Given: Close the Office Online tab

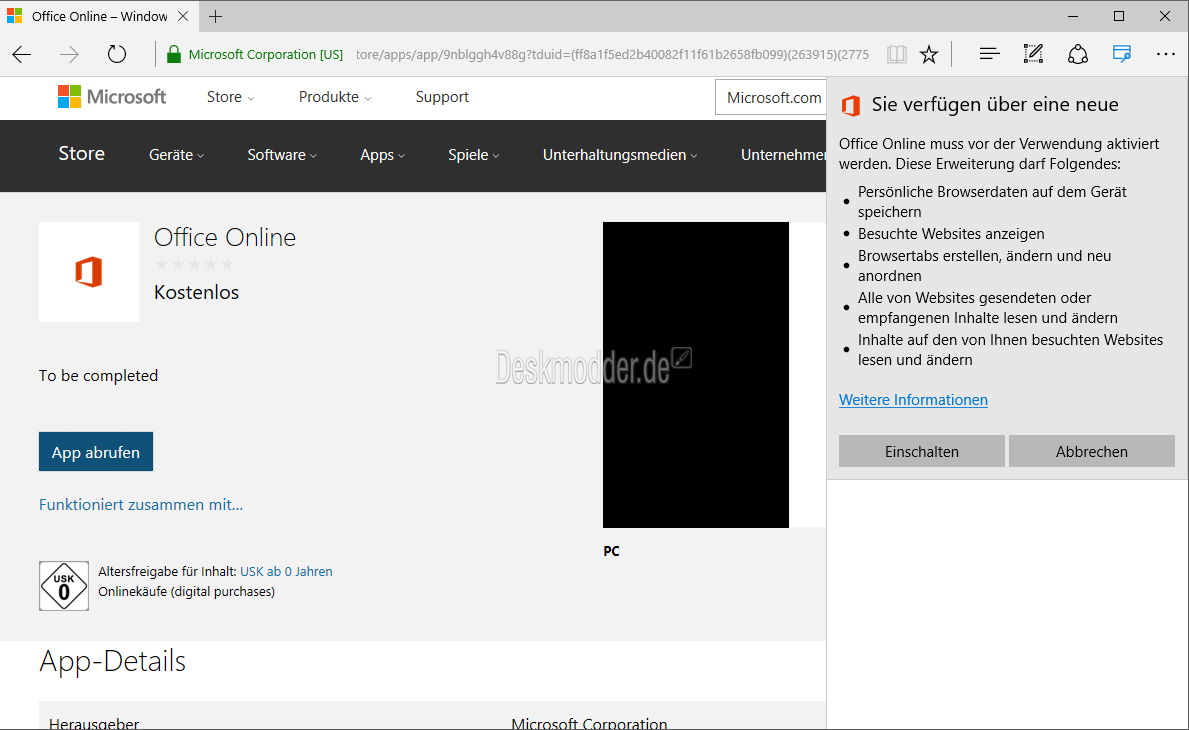Looking at the screenshot, I should point(183,16).
